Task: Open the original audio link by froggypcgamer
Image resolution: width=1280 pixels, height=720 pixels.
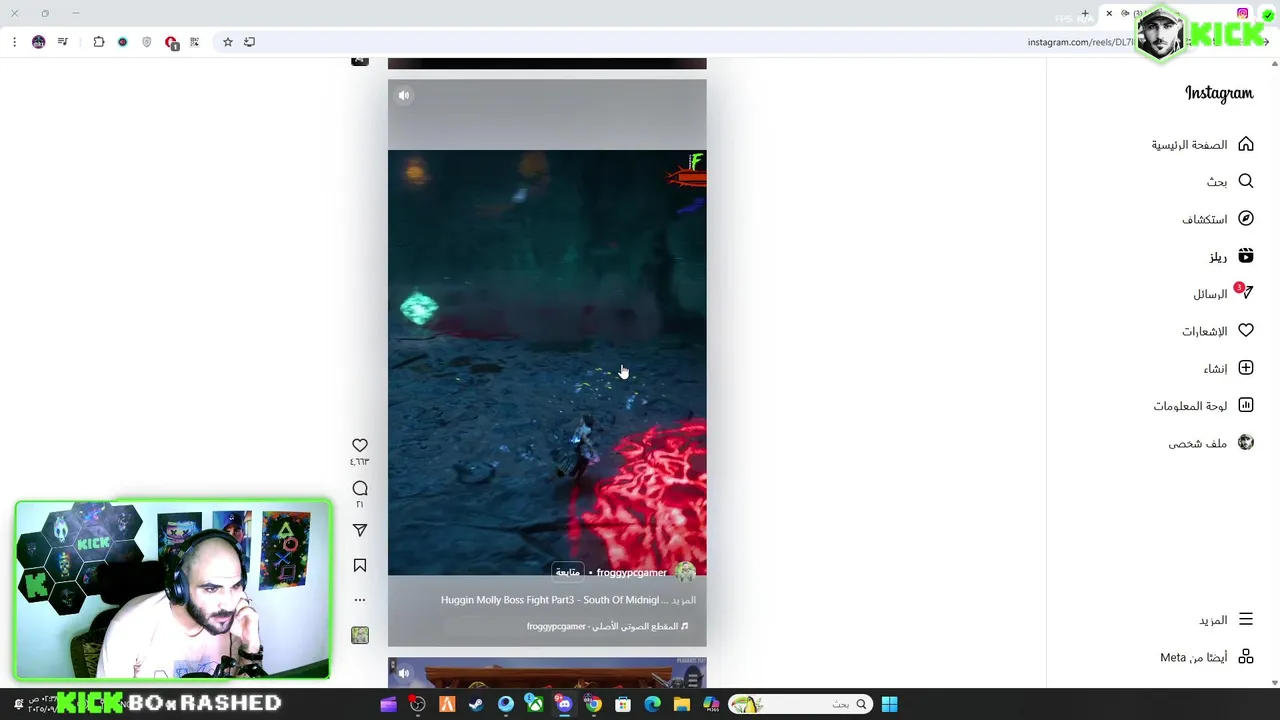Action: (608, 626)
